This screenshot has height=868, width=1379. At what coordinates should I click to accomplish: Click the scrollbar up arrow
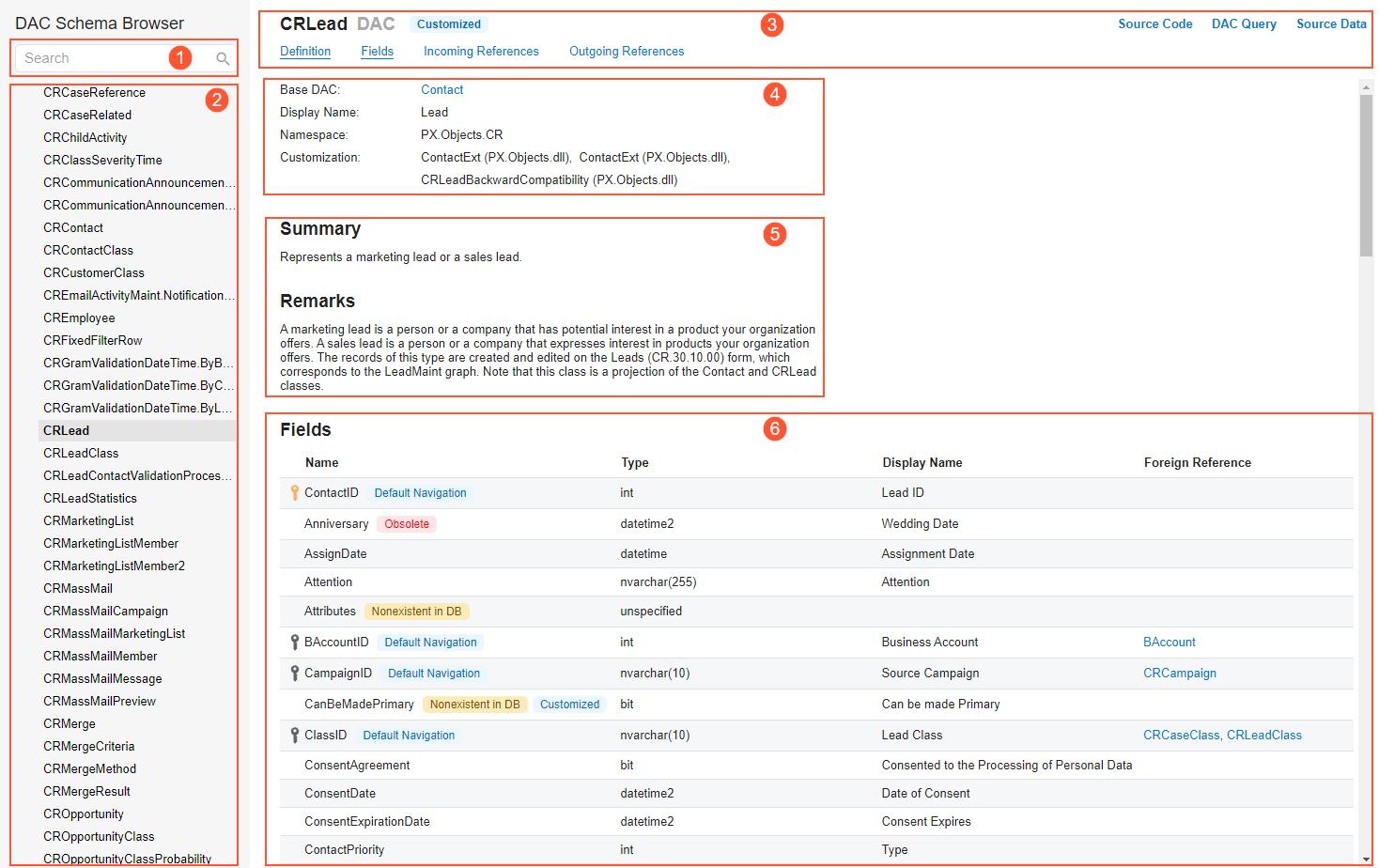point(1366,87)
